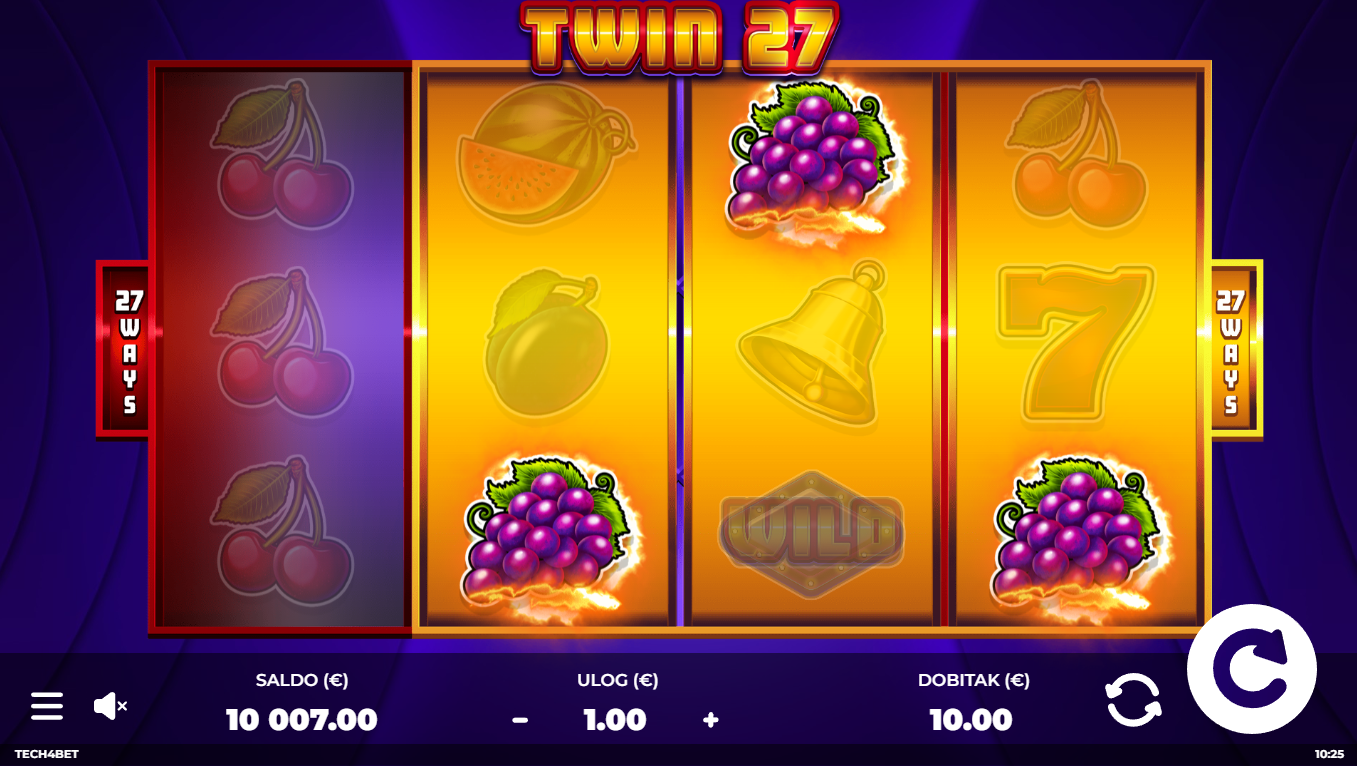The height and width of the screenshot is (766, 1357).
Task: Click the yellow 27 WAYS right indicator
Action: [1233, 349]
